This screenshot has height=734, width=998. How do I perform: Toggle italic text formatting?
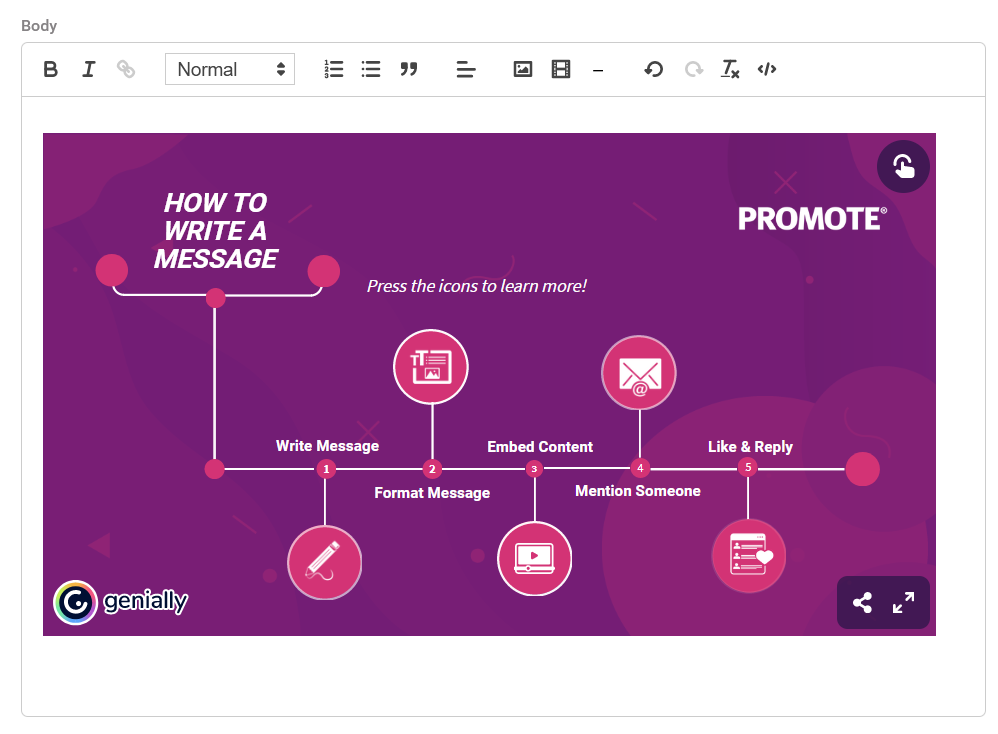88,69
